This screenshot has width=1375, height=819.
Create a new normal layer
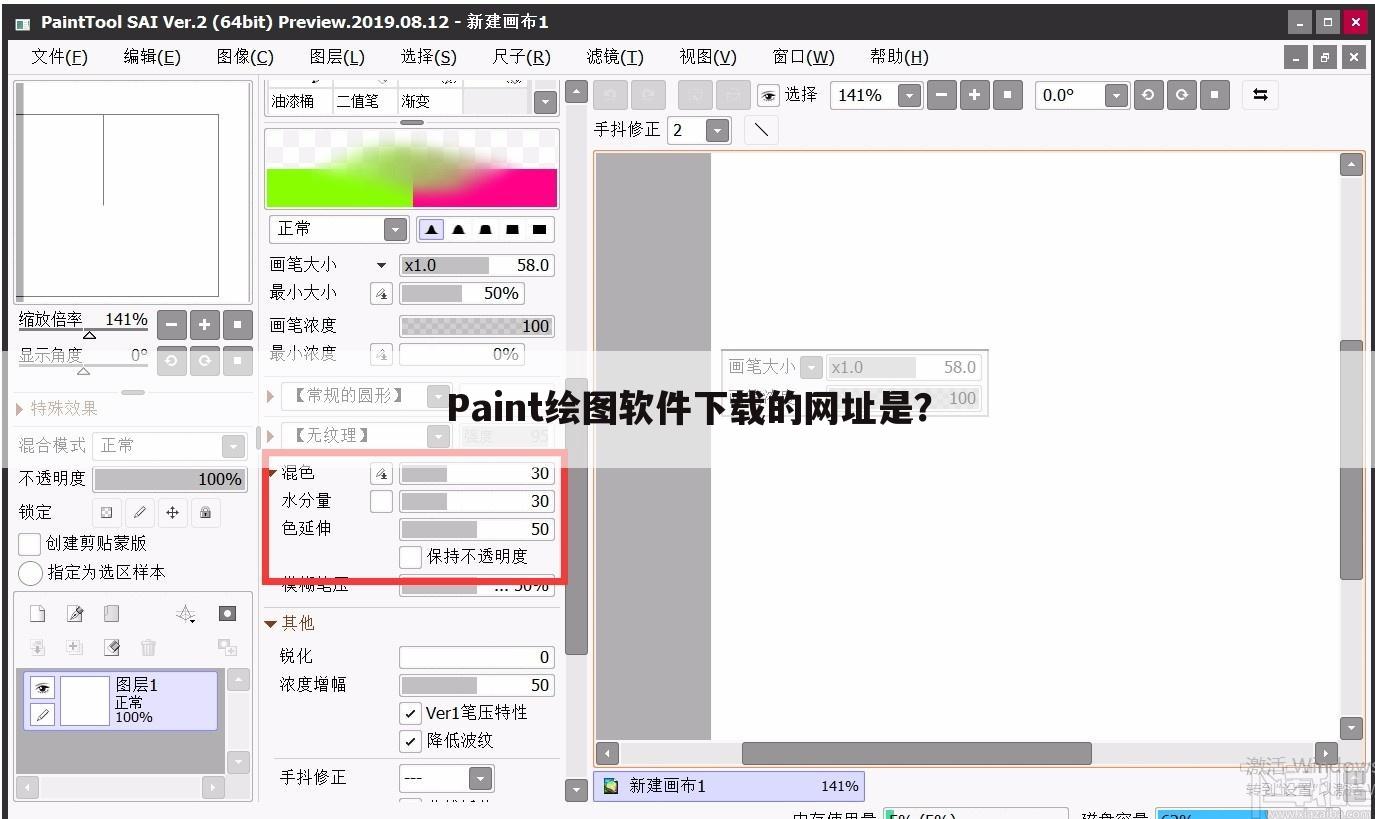pos(37,614)
